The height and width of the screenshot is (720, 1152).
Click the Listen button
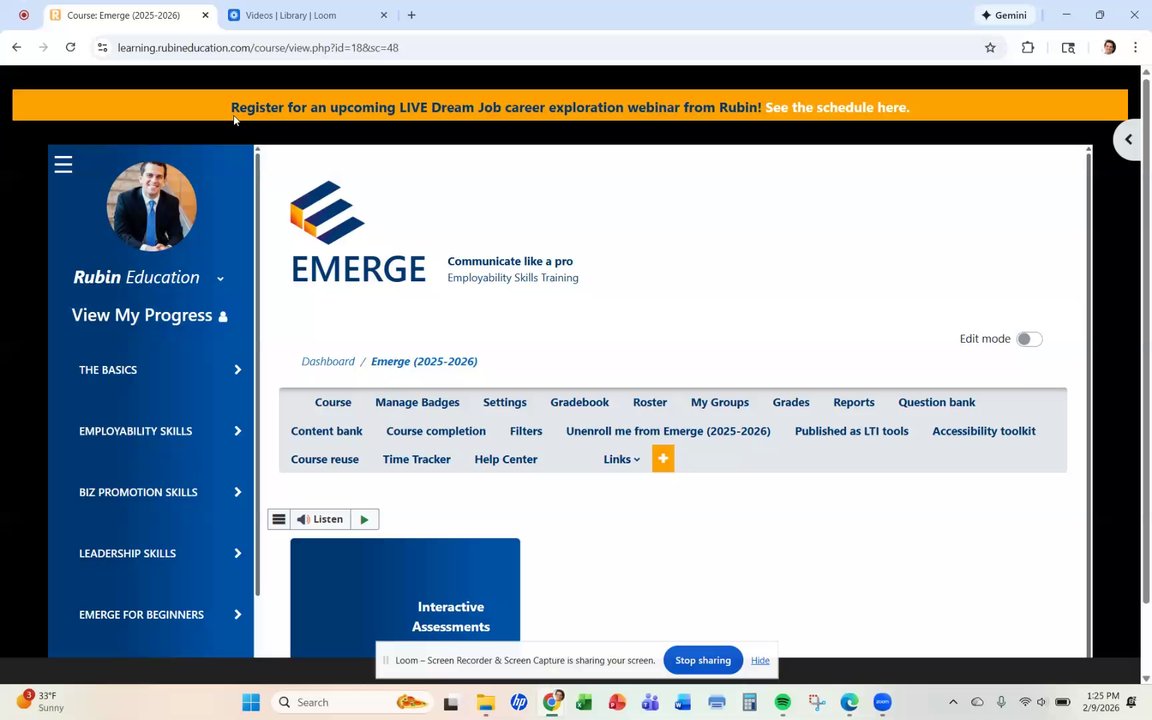(x=320, y=519)
